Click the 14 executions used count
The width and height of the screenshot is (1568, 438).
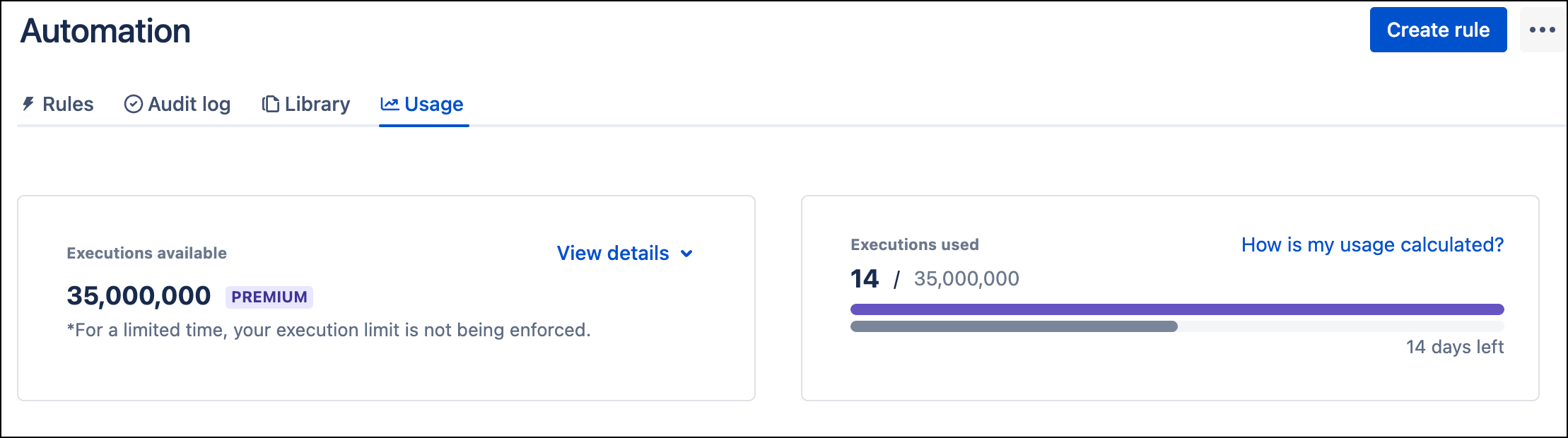[865, 279]
